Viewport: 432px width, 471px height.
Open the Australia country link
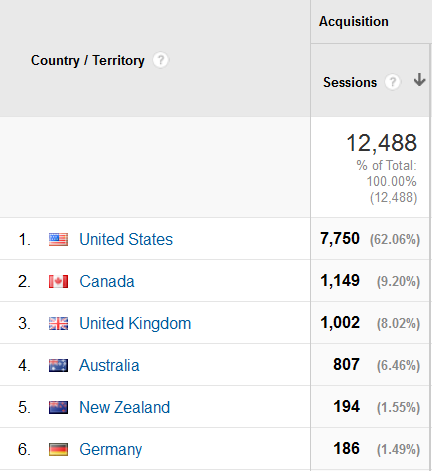pos(109,365)
